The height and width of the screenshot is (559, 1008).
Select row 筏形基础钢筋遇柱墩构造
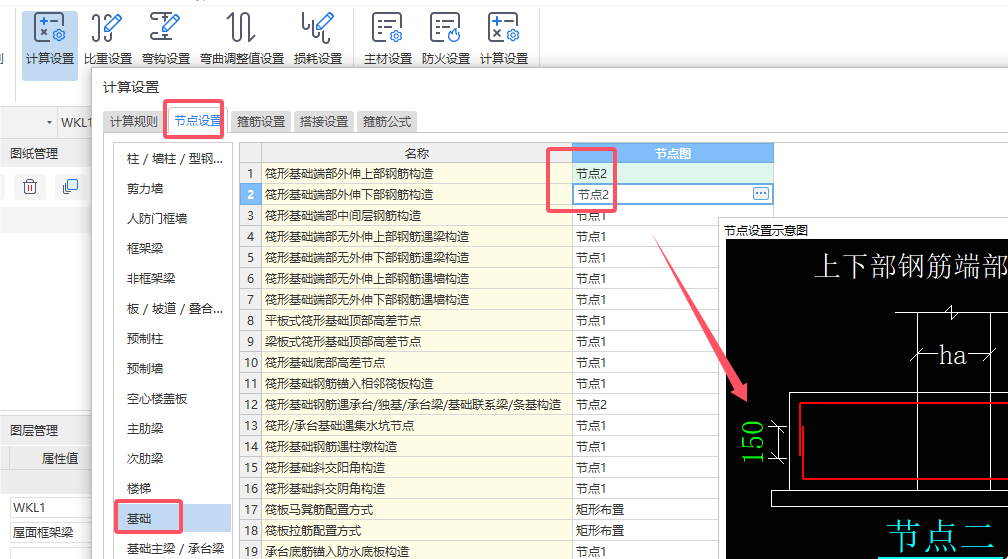(x=417, y=447)
